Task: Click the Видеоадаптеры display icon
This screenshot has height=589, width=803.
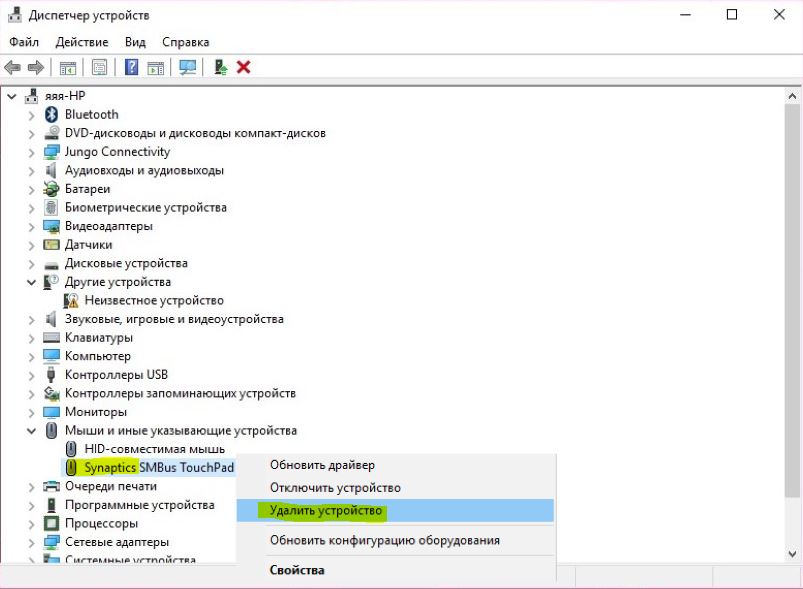Action: (51, 226)
